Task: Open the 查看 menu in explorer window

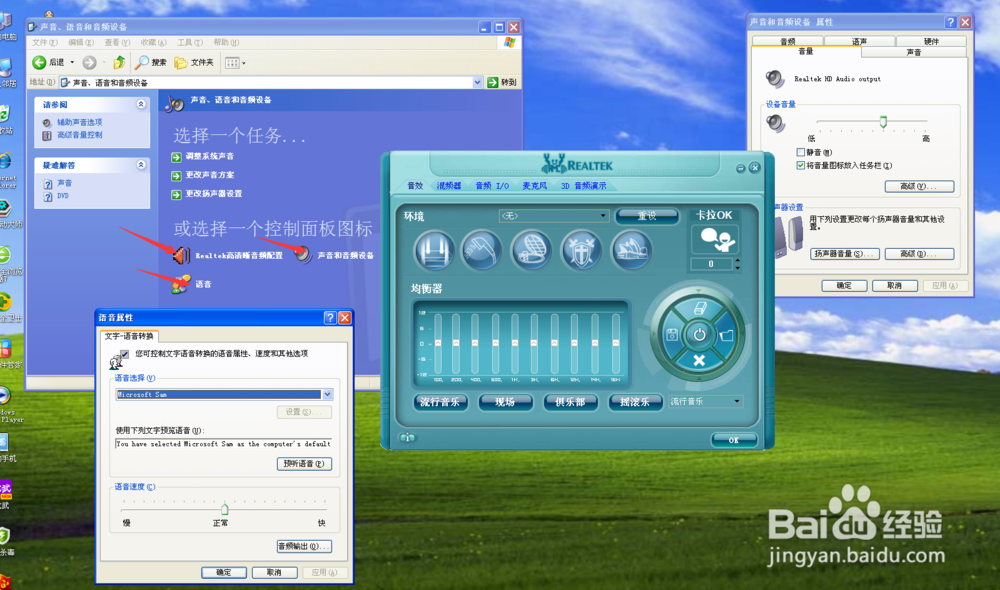Action: pyautogui.click(x=117, y=42)
